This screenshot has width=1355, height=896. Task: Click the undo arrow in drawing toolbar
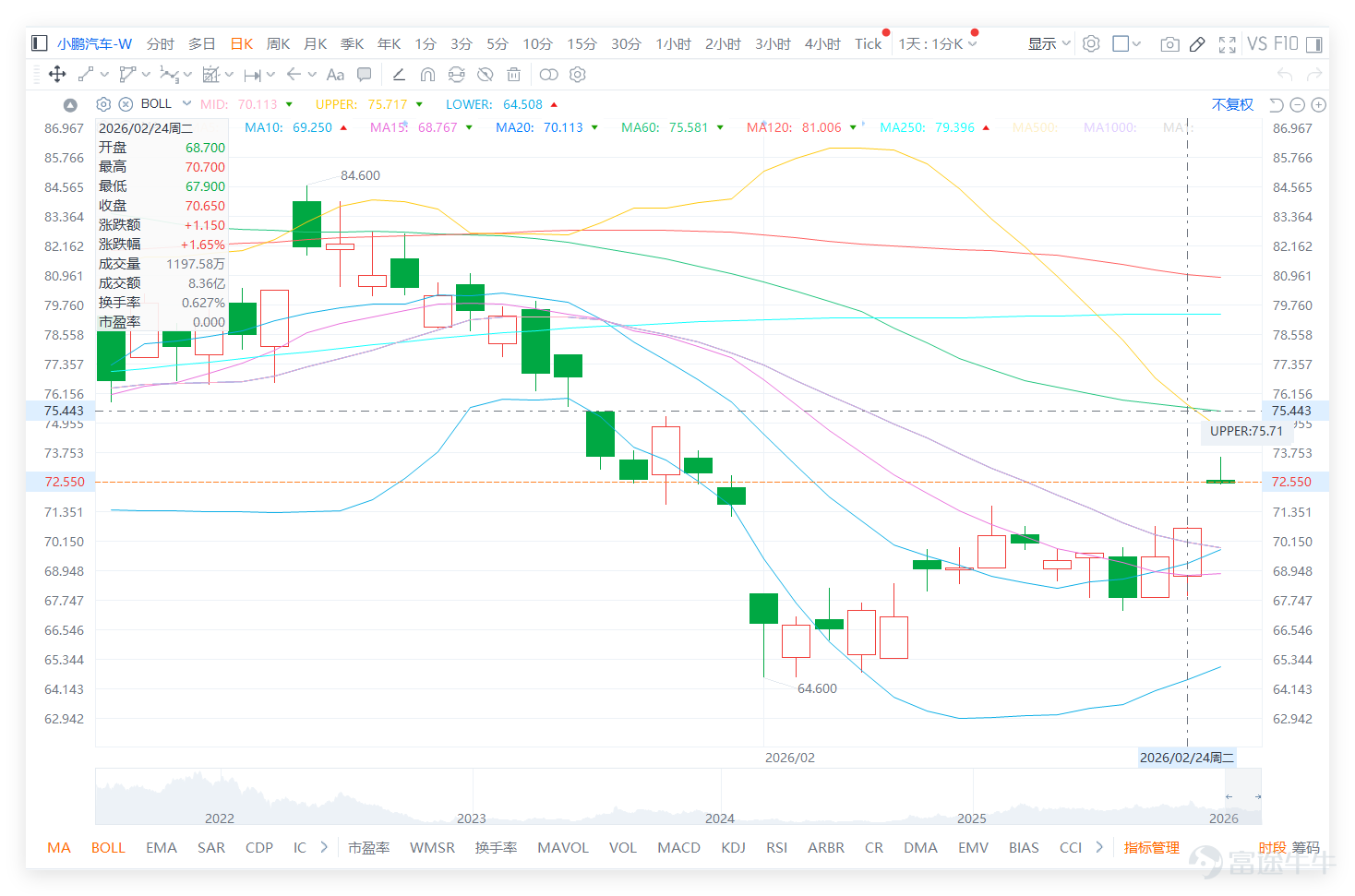tap(1284, 75)
